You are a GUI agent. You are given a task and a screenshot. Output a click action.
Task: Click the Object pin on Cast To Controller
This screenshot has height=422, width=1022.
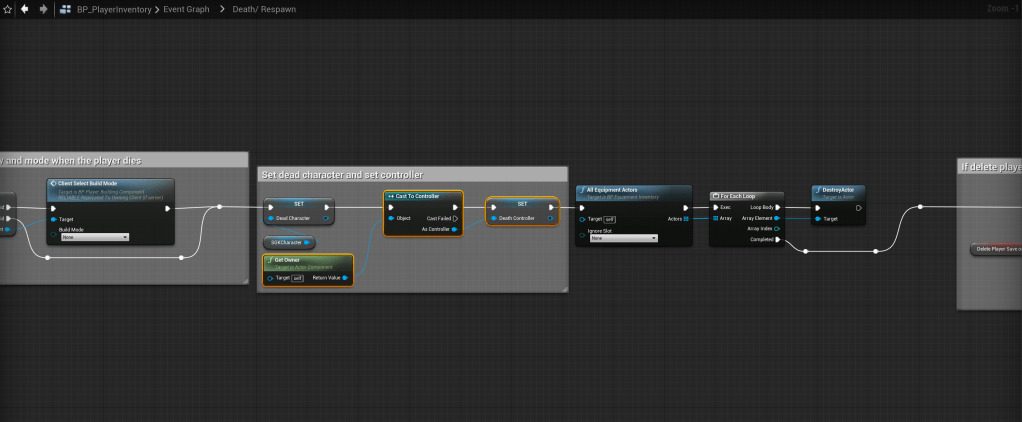coord(391,218)
